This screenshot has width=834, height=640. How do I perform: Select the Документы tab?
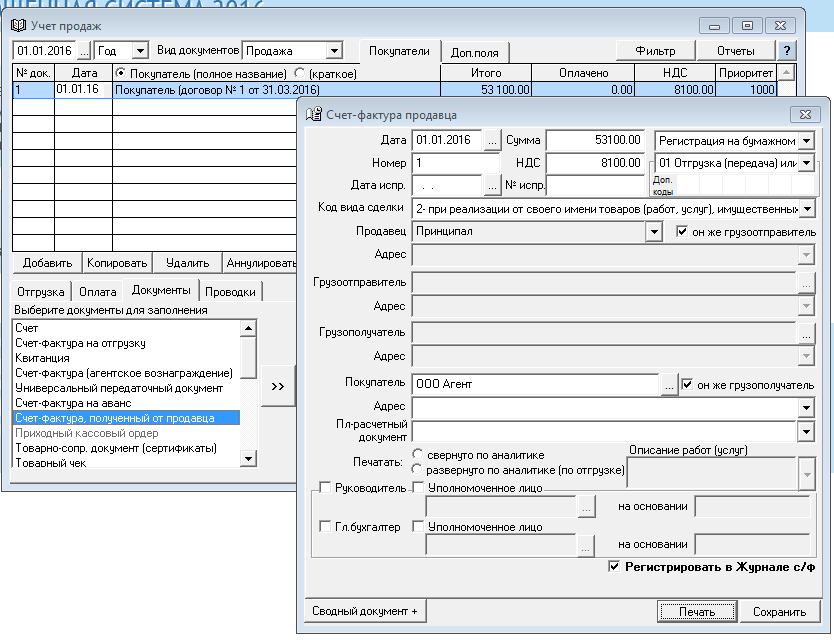tap(161, 290)
